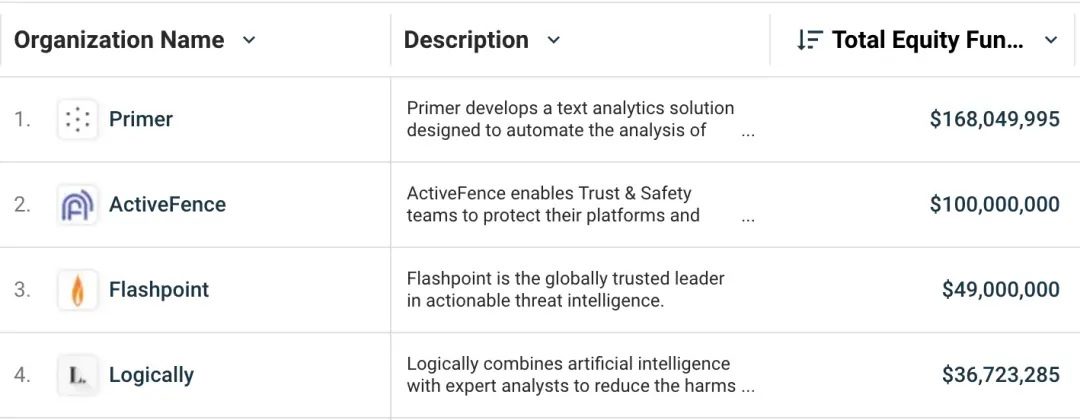The height and width of the screenshot is (420, 1080).
Task: Click the ActiveFence logo icon
Action: [77, 205]
